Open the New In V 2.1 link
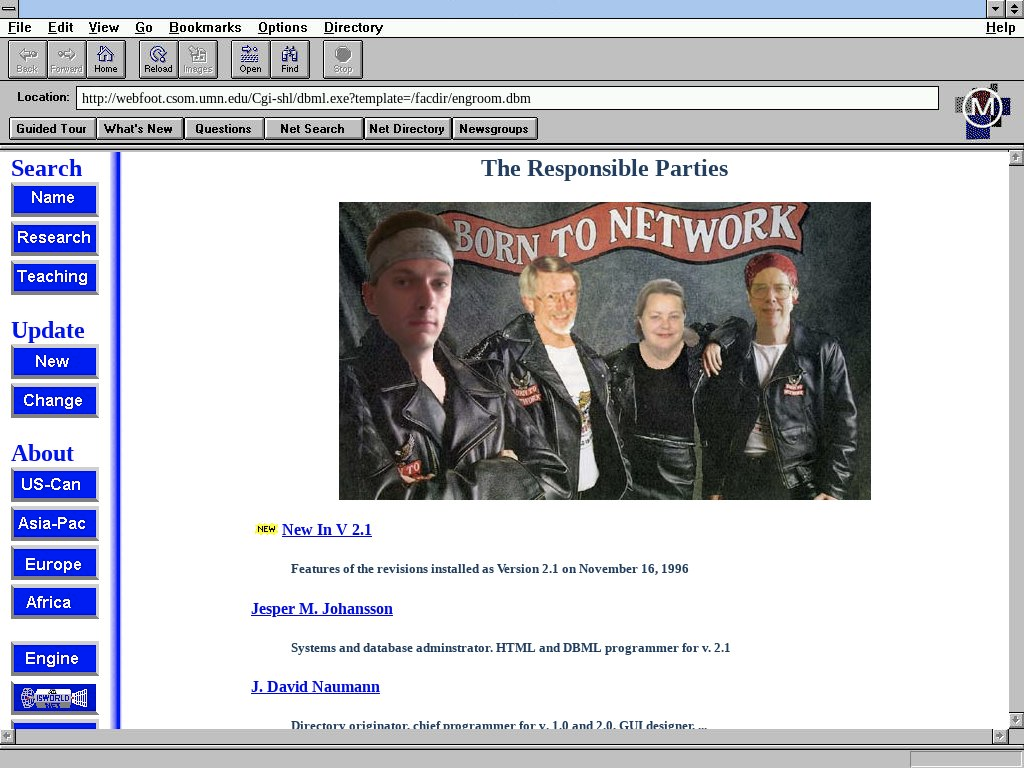 pos(326,530)
